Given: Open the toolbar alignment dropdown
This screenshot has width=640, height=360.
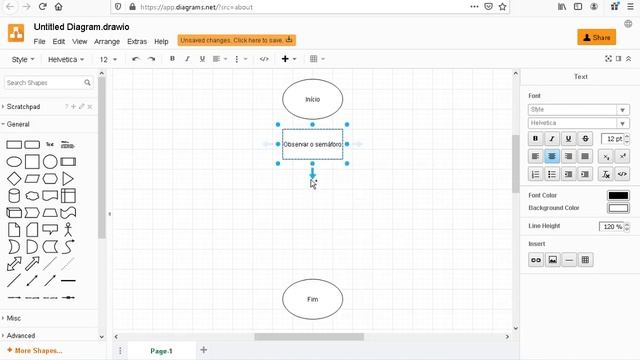Looking at the screenshot, I should point(220,59).
